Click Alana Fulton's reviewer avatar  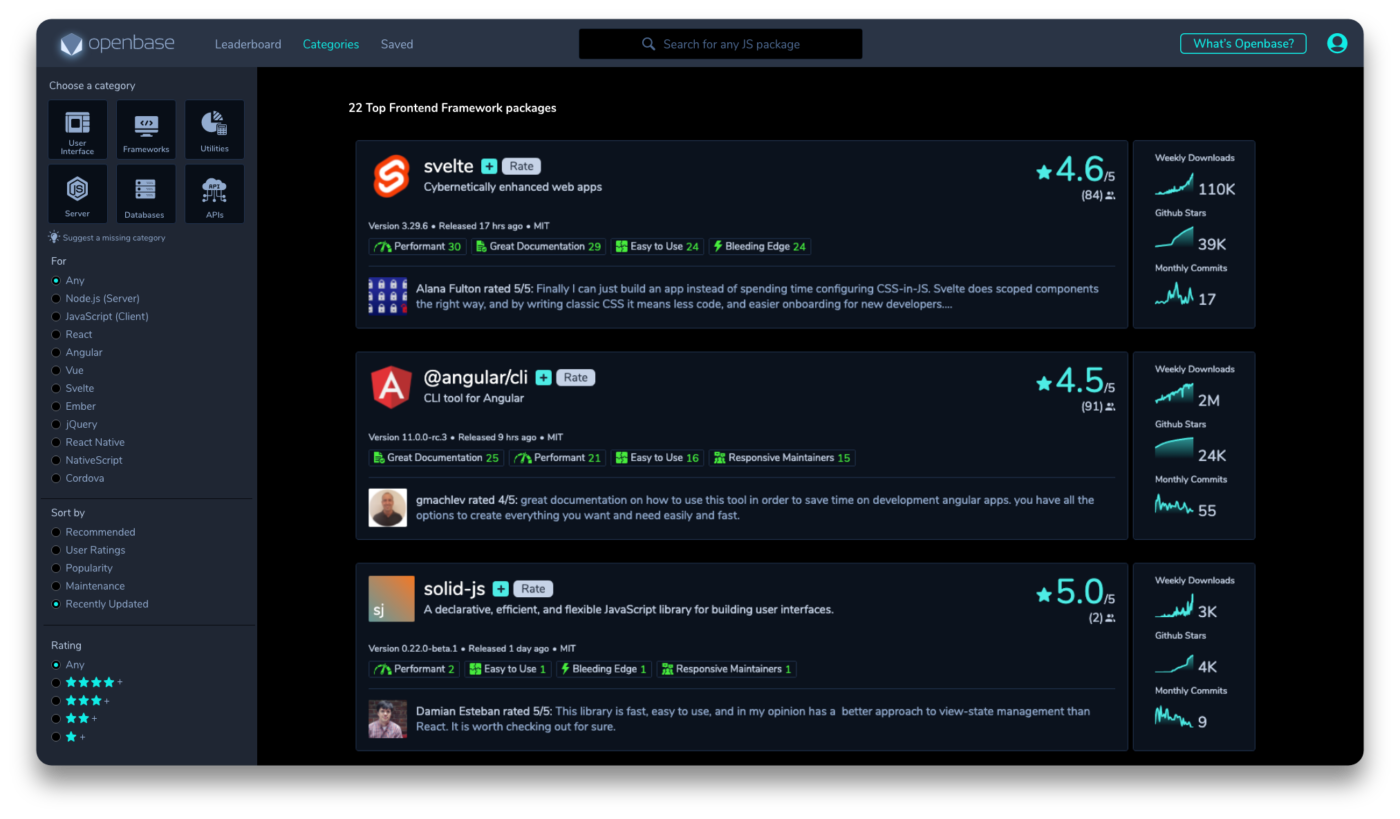pyautogui.click(x=388, y=296)
